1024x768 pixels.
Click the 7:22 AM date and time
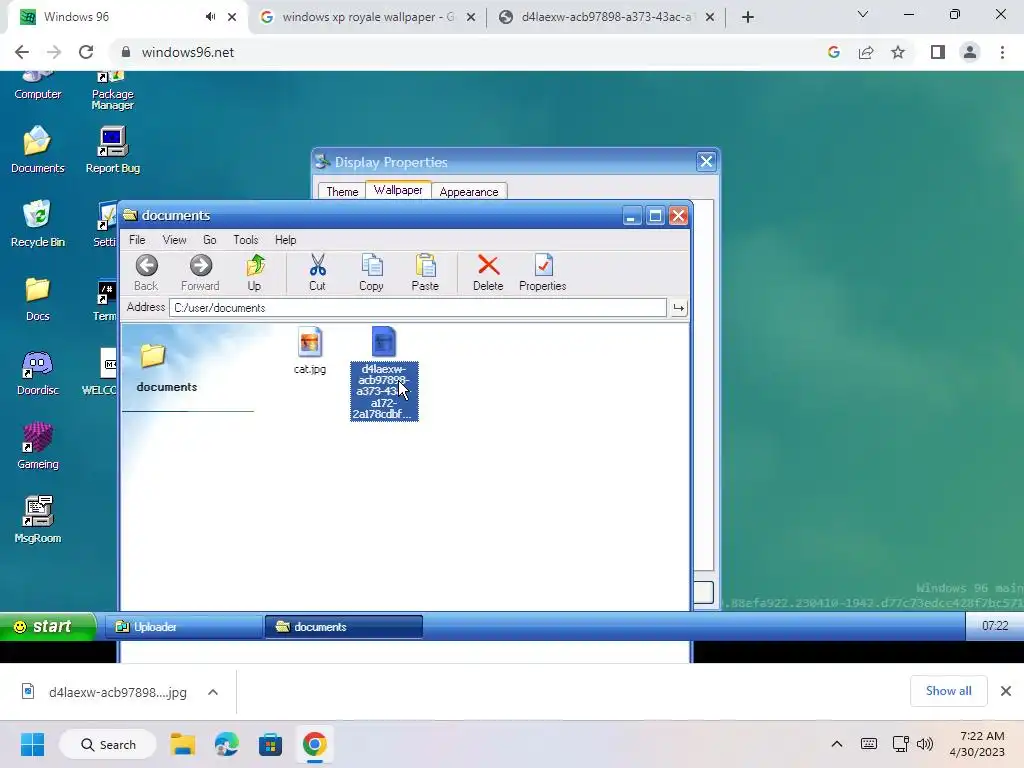click(977, 744)
